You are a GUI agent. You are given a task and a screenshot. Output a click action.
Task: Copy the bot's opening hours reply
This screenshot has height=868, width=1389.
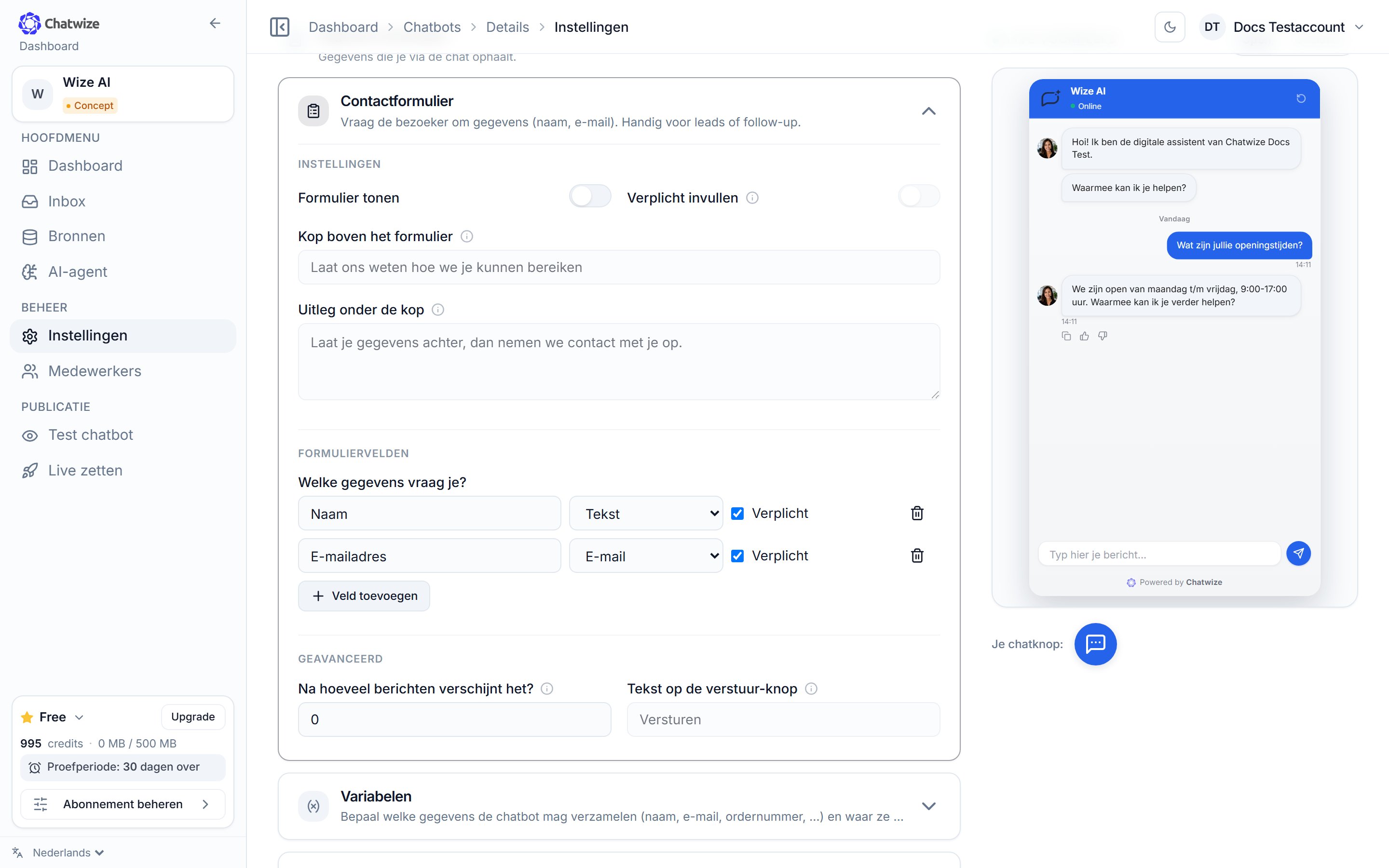click(1066, 337)
